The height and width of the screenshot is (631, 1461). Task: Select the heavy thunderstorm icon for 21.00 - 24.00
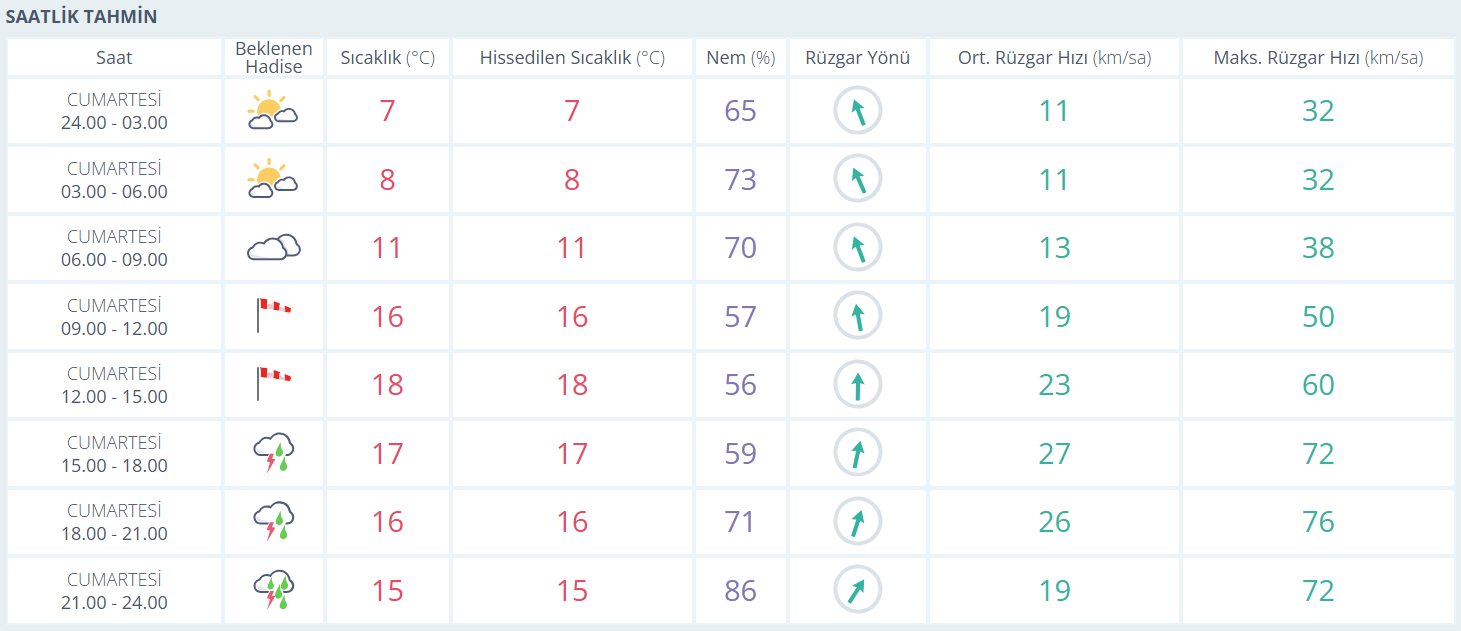(x=273, y=590)
